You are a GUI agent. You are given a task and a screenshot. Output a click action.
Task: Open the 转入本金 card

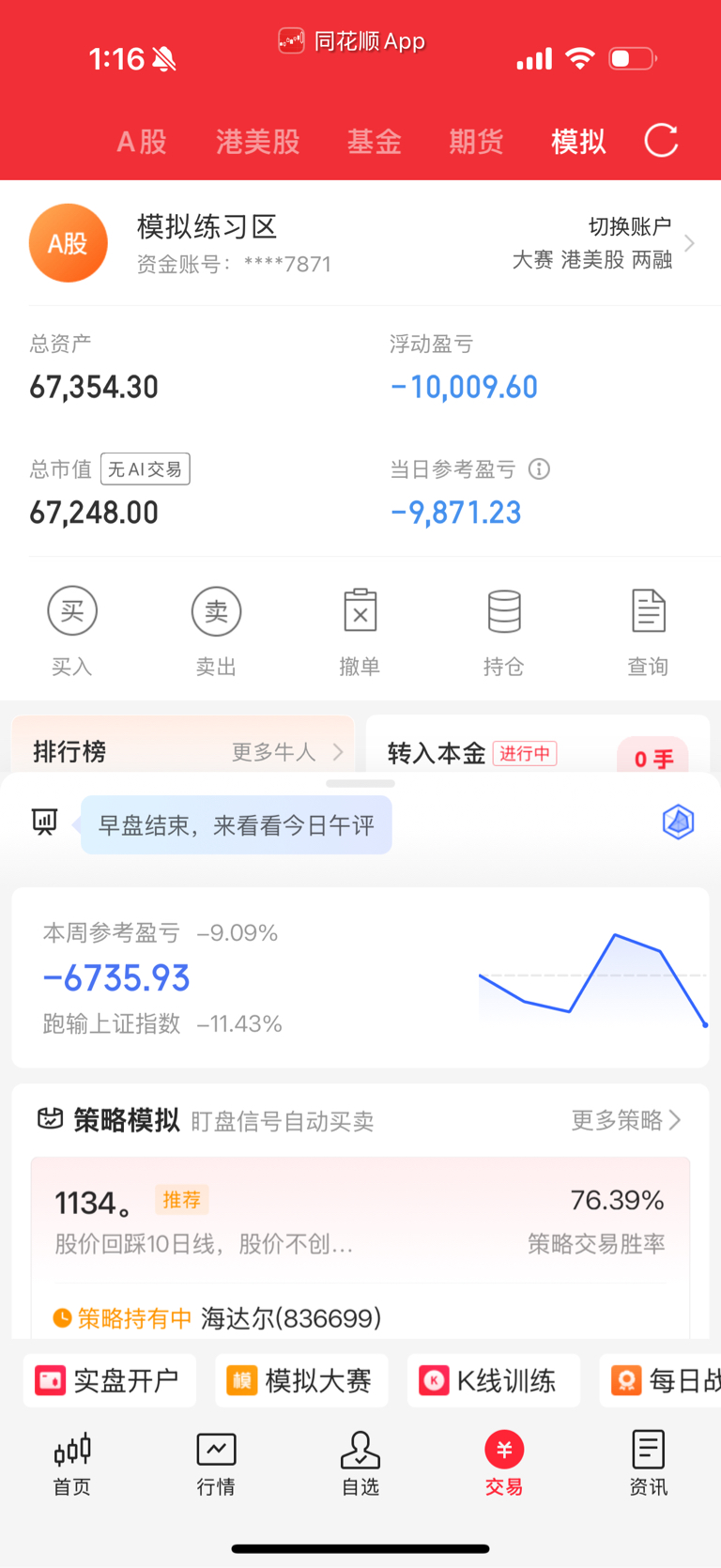(x=537, y=746)
